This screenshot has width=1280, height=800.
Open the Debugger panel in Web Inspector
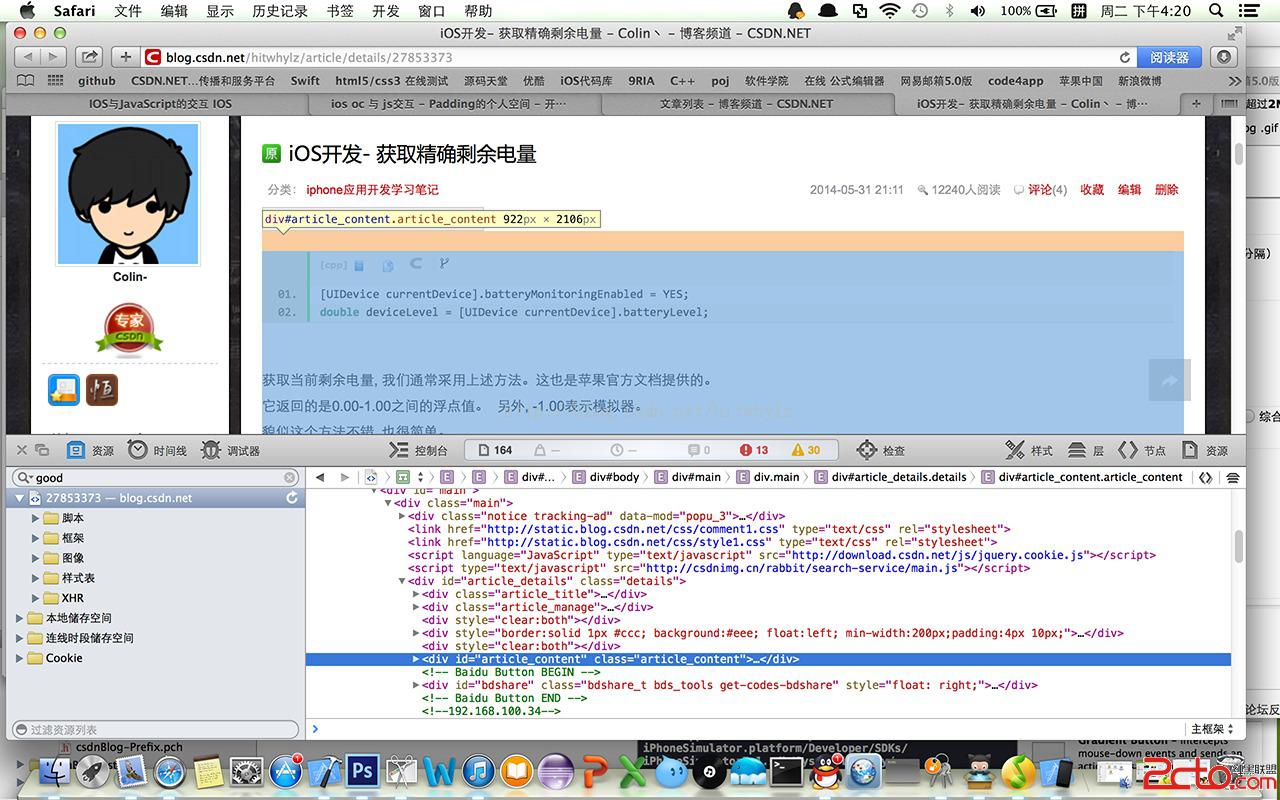pyautogui.click(x=230, y=451)
